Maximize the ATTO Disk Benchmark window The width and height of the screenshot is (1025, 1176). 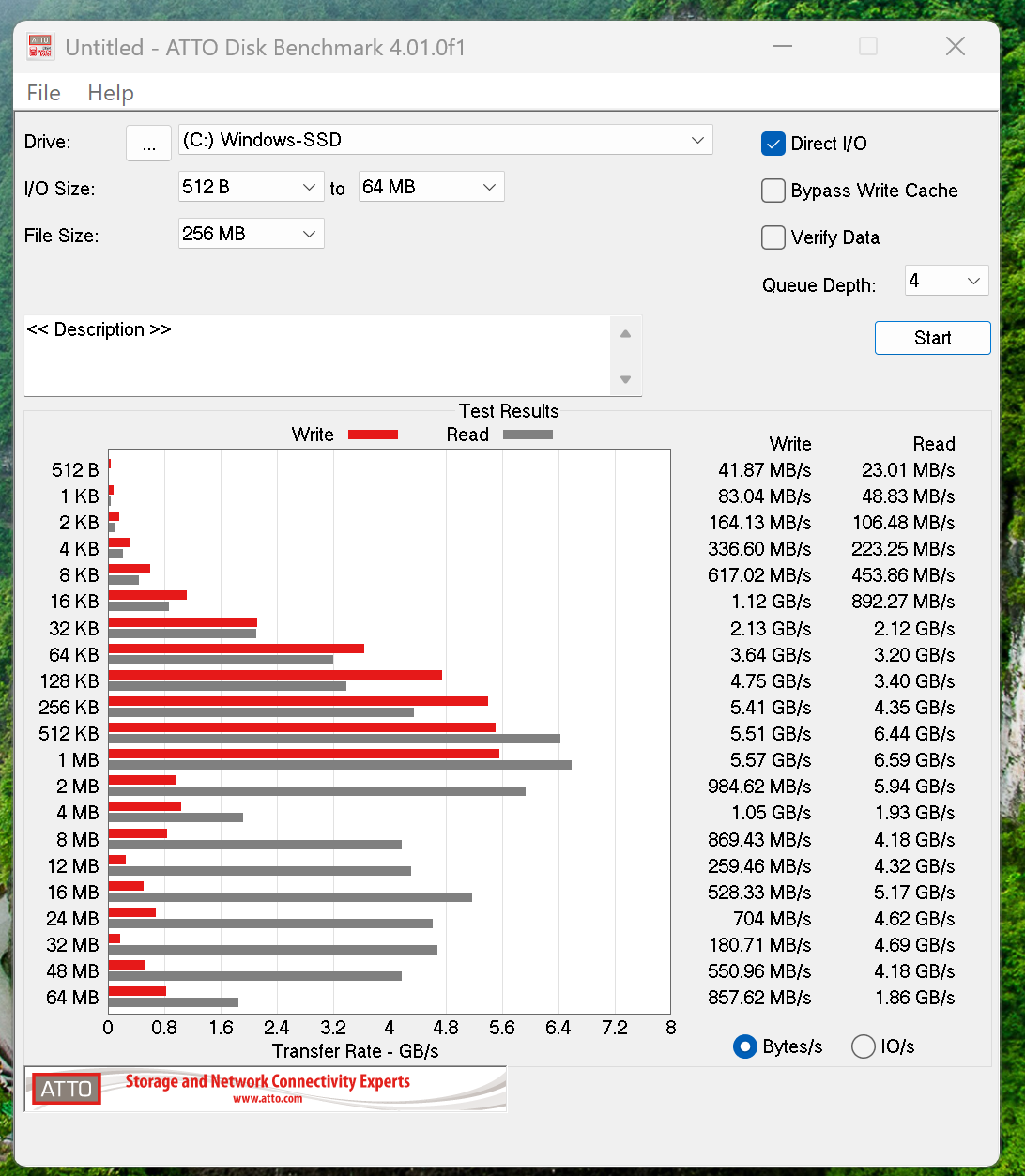point(868,47)
